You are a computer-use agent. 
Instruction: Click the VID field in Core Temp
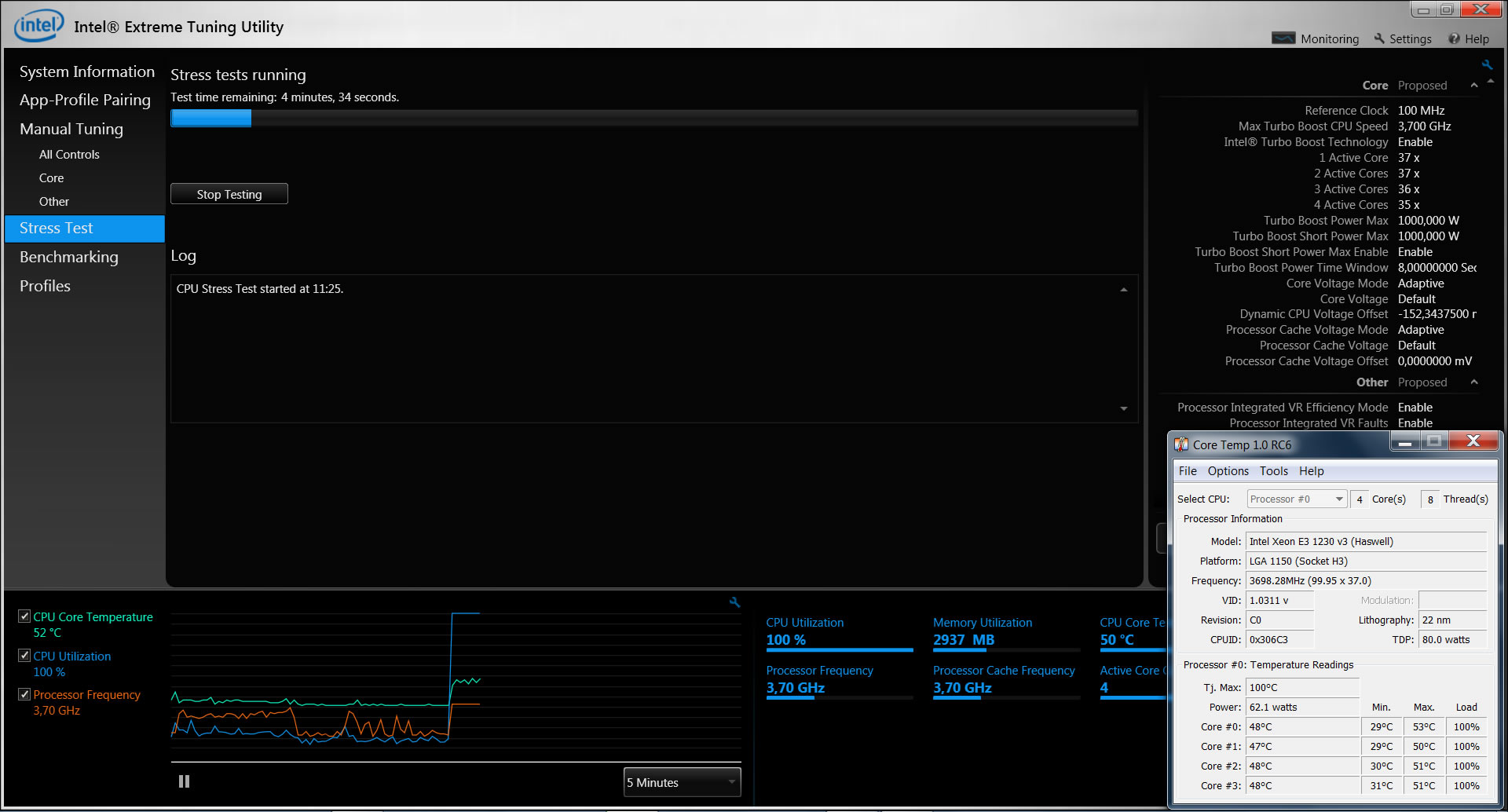click(1279, 601)
